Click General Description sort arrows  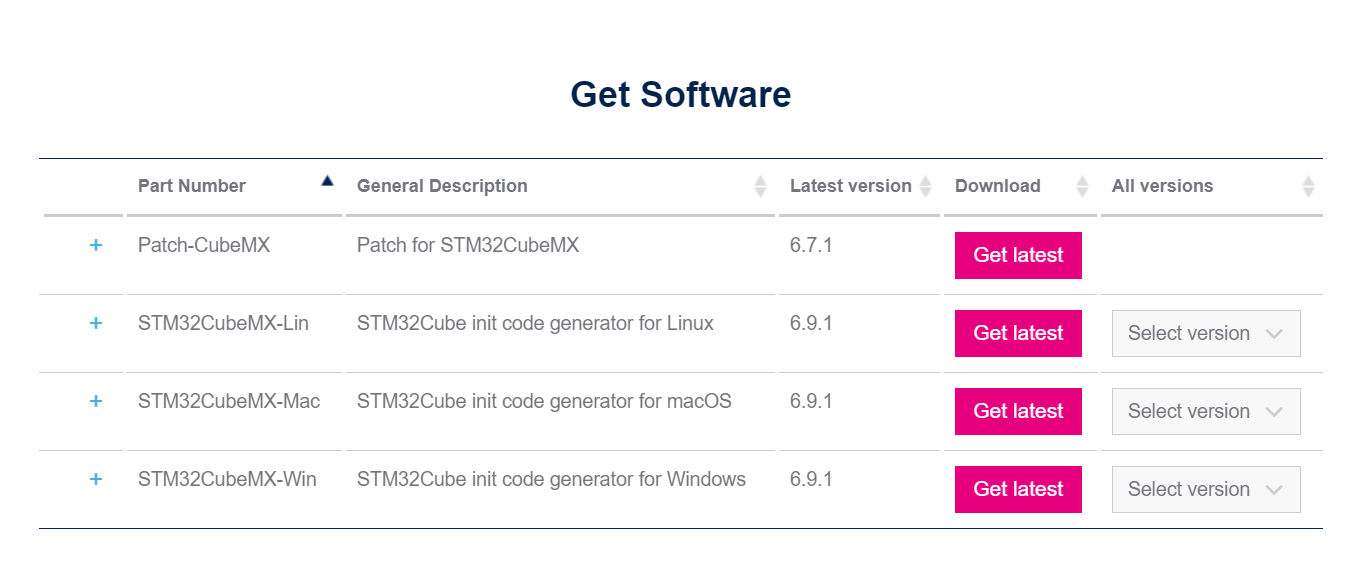click(x=760, y=186)
